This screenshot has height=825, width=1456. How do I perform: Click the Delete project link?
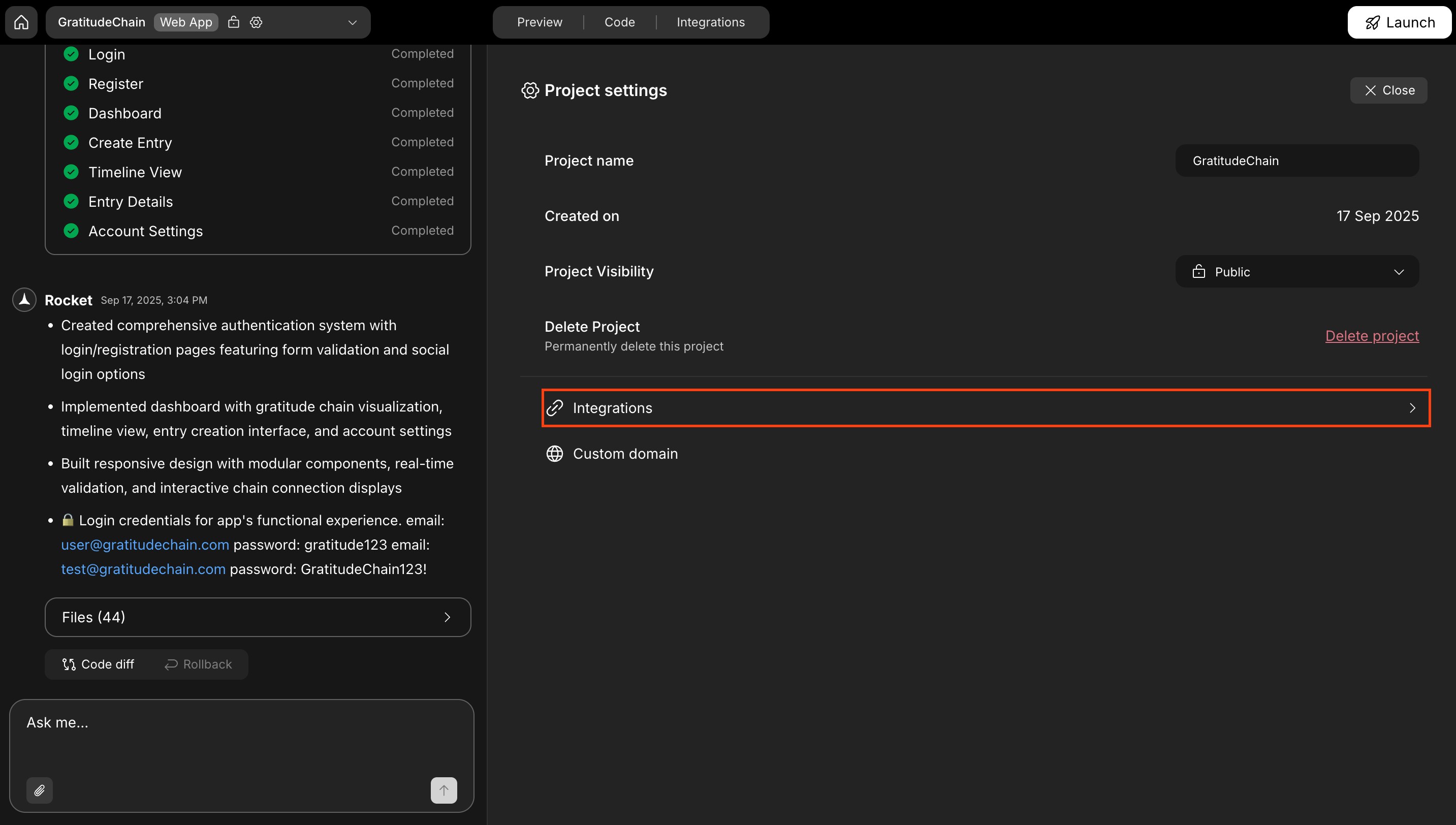1372,335
